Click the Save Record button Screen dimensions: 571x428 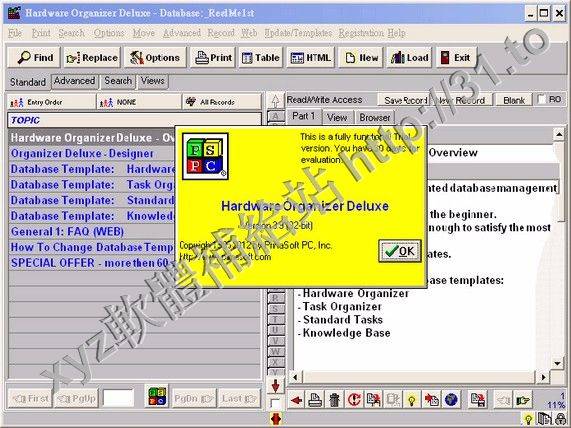tap(404, 100)
